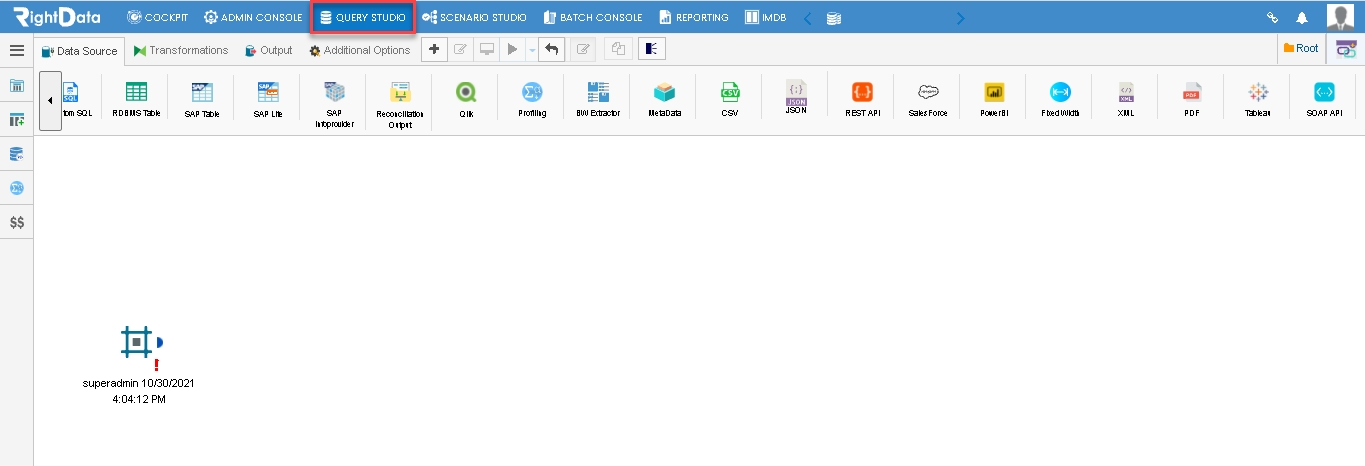Choose the SAP Lite data source
The height and width of the screenshot is (466, 1365).
coord(268,99)
